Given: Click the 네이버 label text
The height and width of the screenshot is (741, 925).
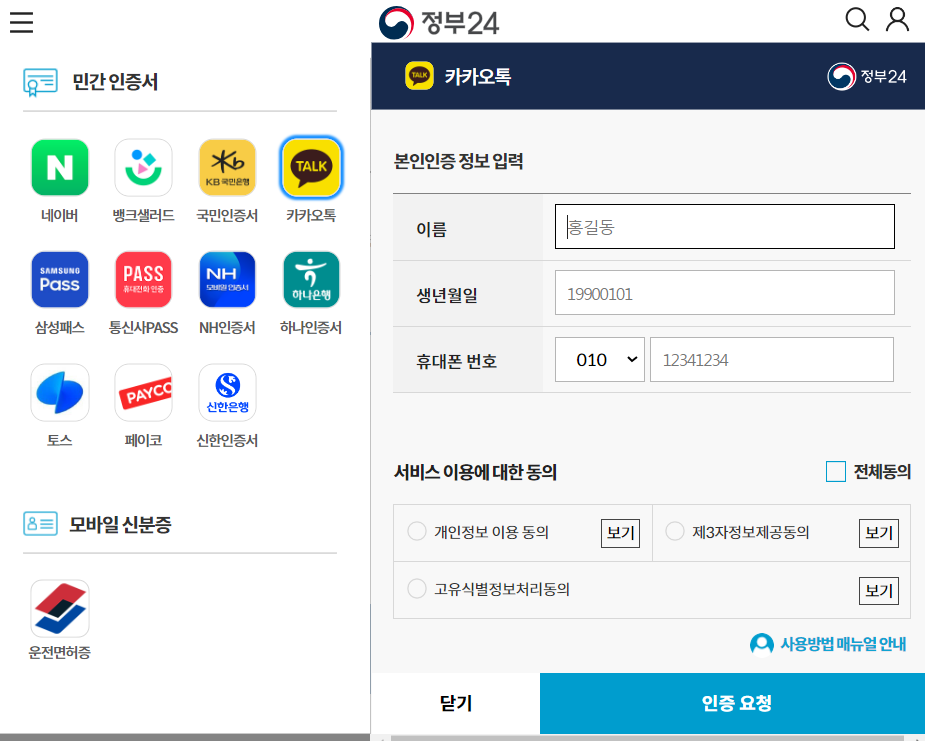Looking at the screenshot, I should 60,216.
